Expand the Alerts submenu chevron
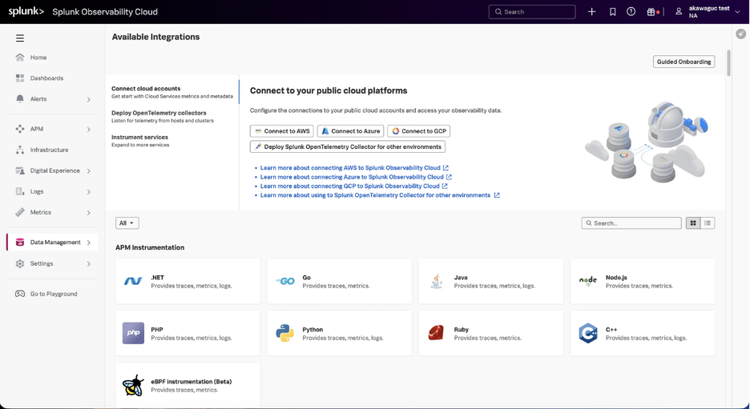 point(88,99)
